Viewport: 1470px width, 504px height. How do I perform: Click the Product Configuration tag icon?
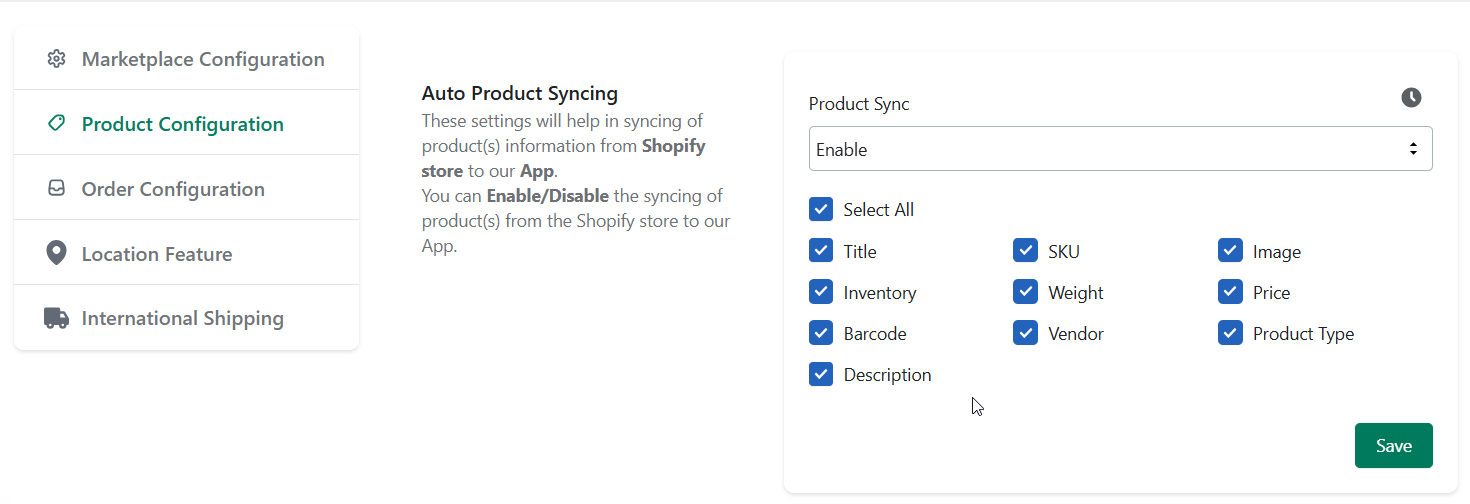pos(57,124)
